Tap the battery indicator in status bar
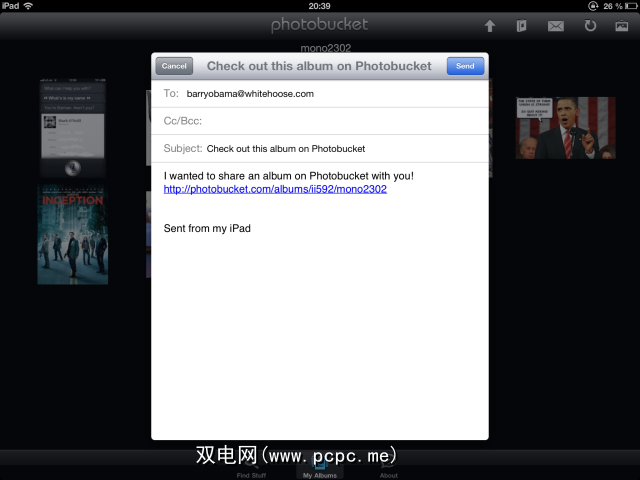Image resolution: width=640 pixels, height=480 pixels. click(x=631, y=6)
